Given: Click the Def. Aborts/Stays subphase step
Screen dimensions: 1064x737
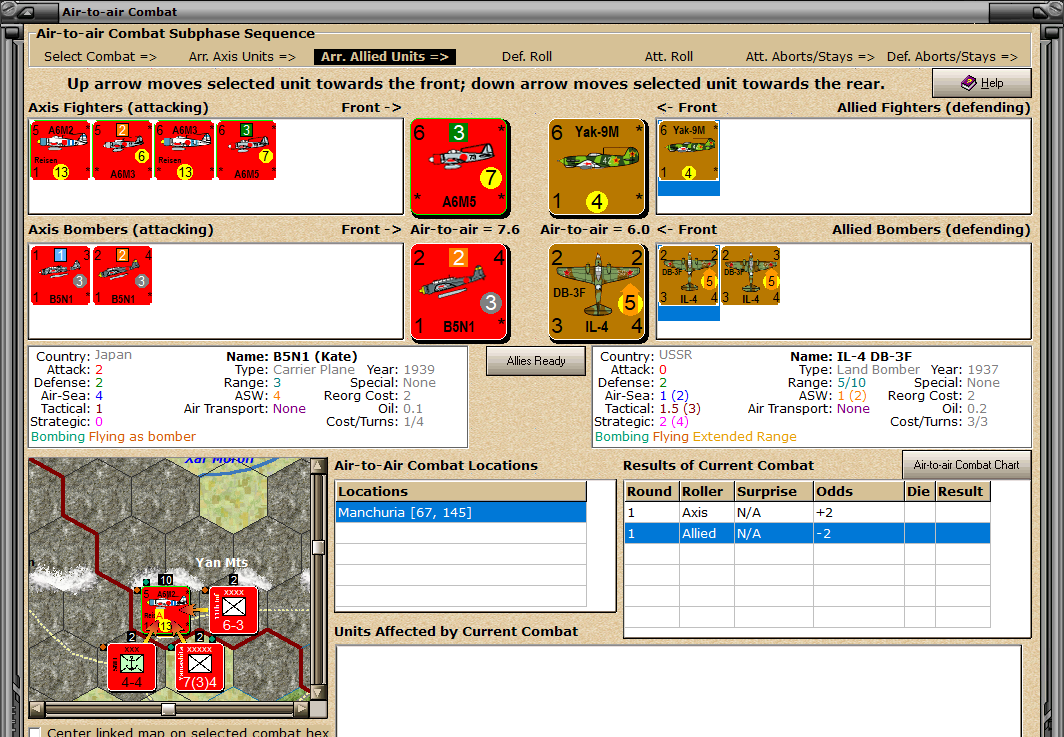Looking at the screenshot, I should point(952,57).
